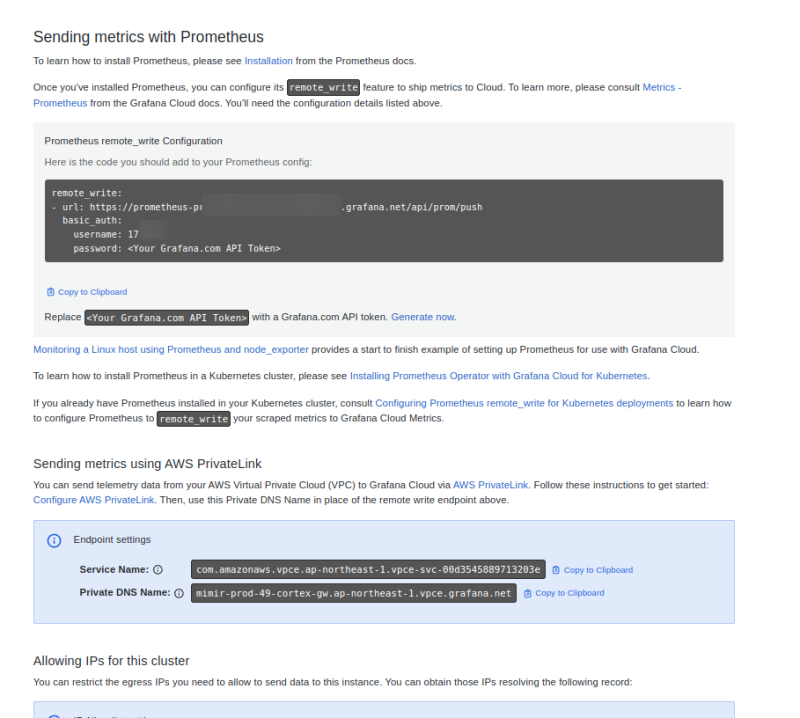Copy the Service Name value to clipboard
The width and height of the screenshot is (800, 718).
pos(592,570)
